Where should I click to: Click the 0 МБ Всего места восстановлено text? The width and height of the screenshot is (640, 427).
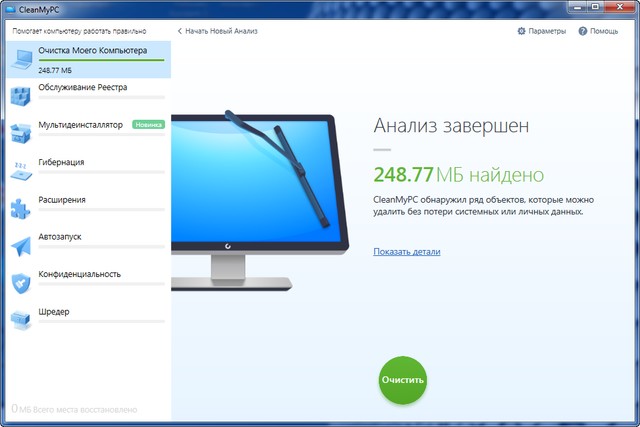coord(74,409)
